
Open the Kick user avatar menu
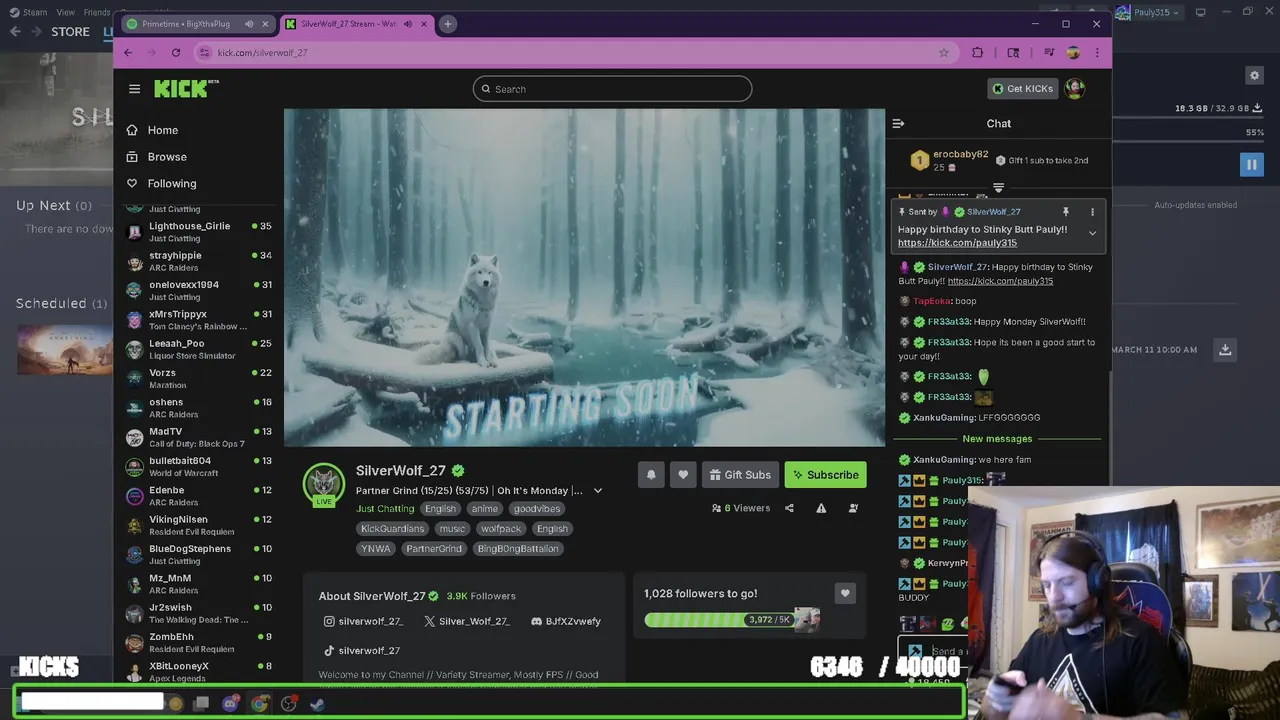pyautogui.click(x=1075, y=89)
